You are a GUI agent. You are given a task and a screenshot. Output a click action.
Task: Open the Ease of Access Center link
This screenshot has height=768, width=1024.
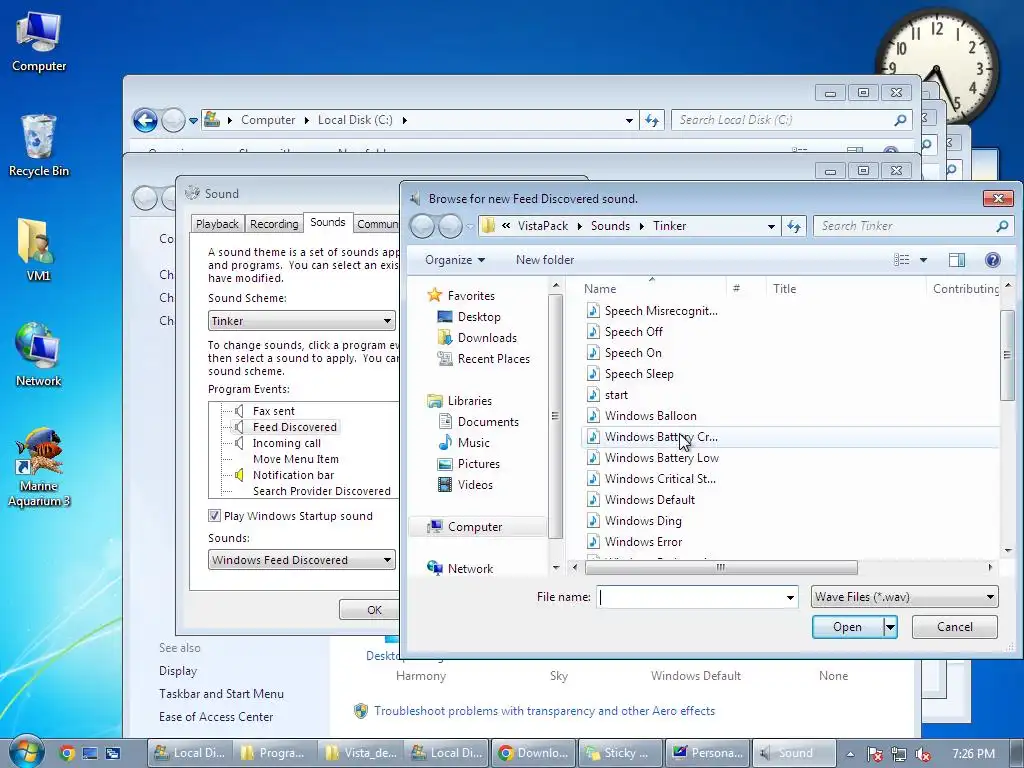pyautogui.click(x=216, y=717)
